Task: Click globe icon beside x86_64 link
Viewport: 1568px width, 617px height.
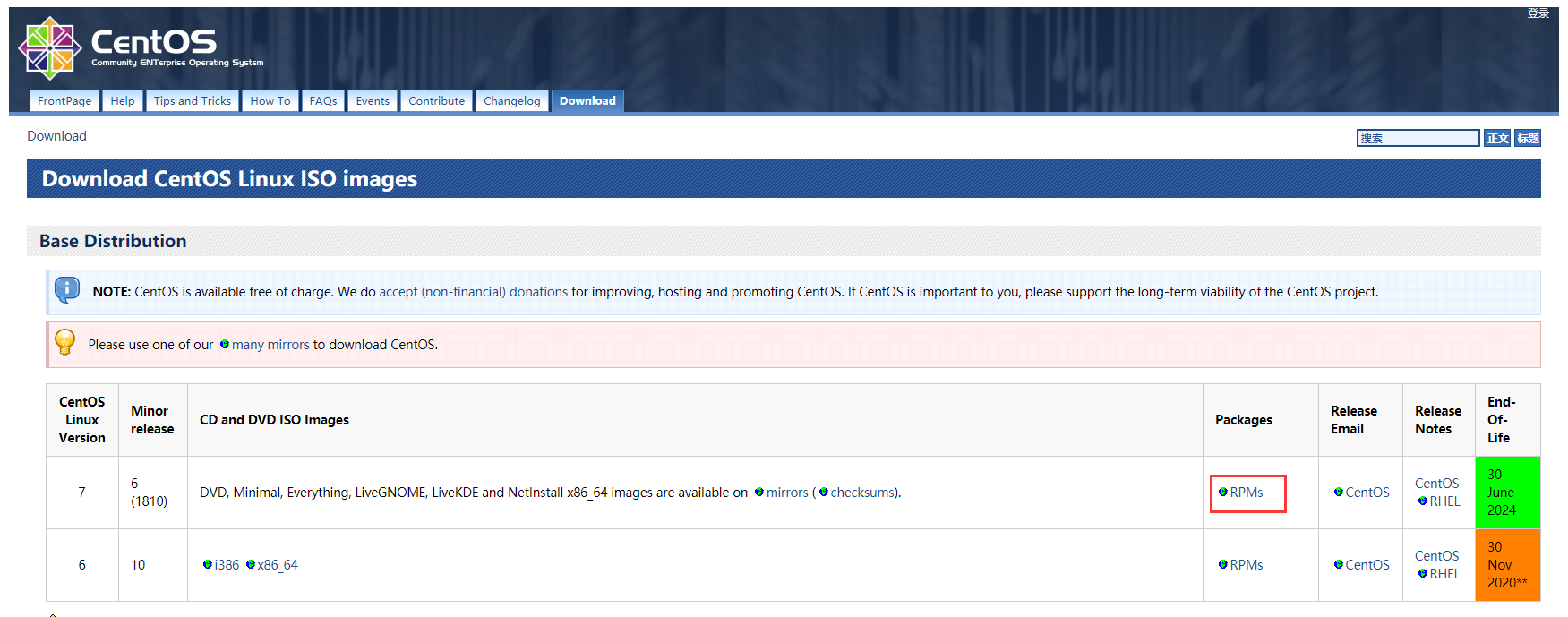Action: tap(251, 564)
